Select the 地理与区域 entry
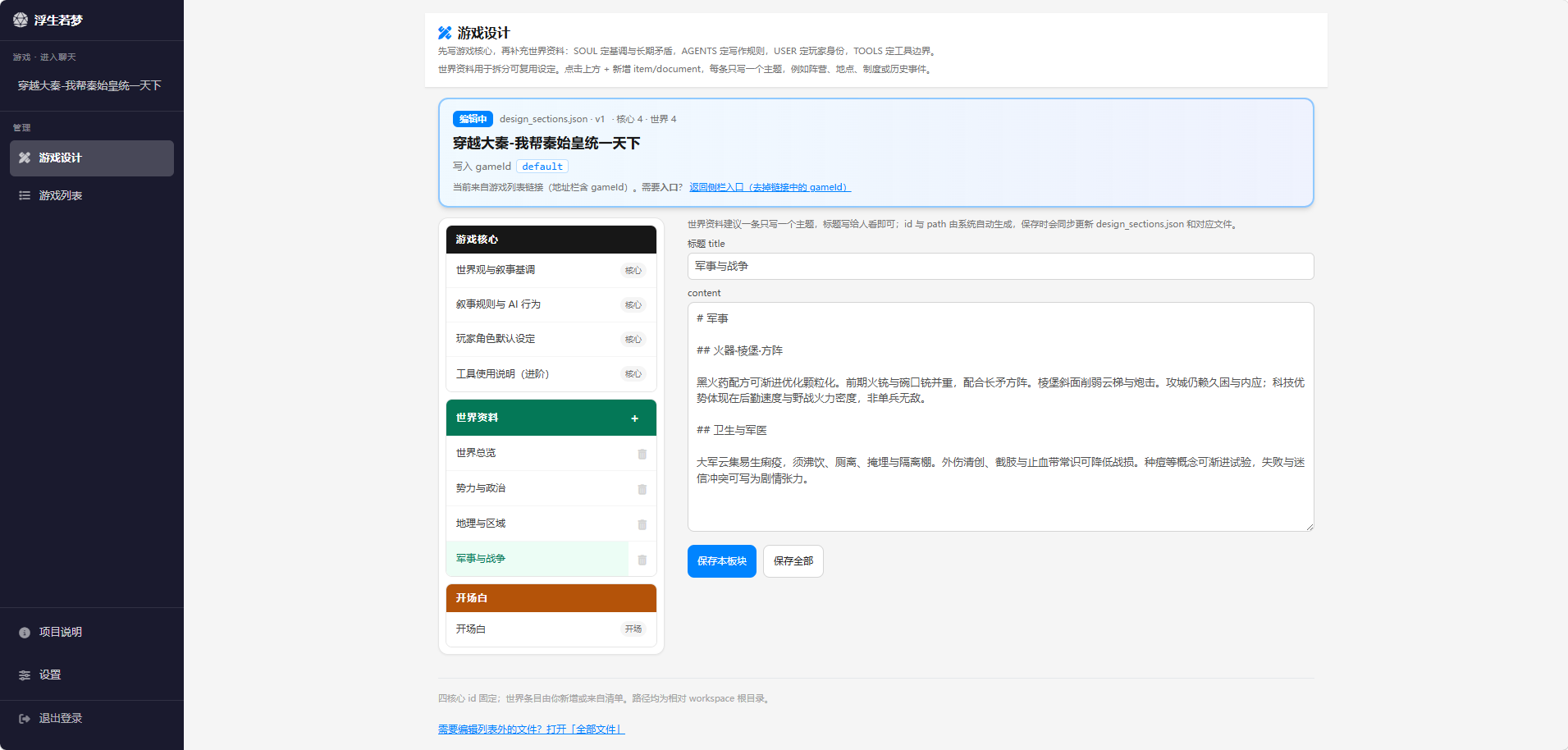This screenshot has width=1568, height=750. click(x=481, y=524)
